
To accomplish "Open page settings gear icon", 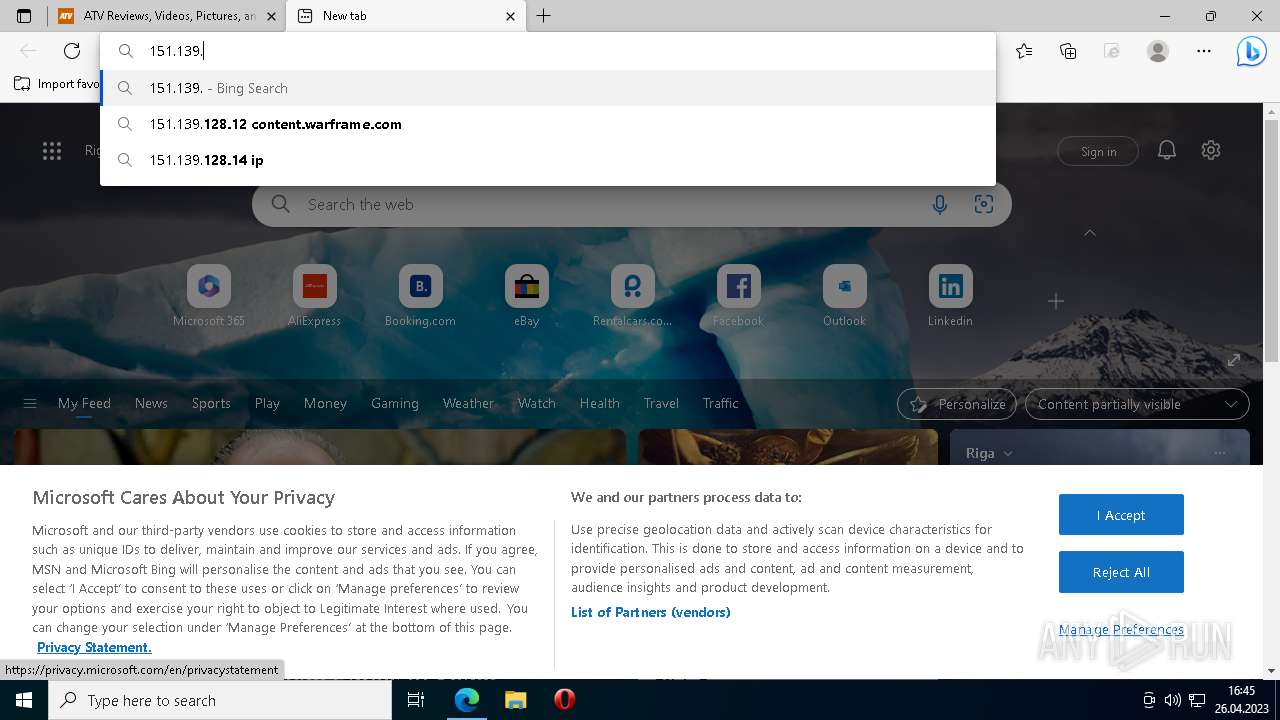I will (1211, 150).
